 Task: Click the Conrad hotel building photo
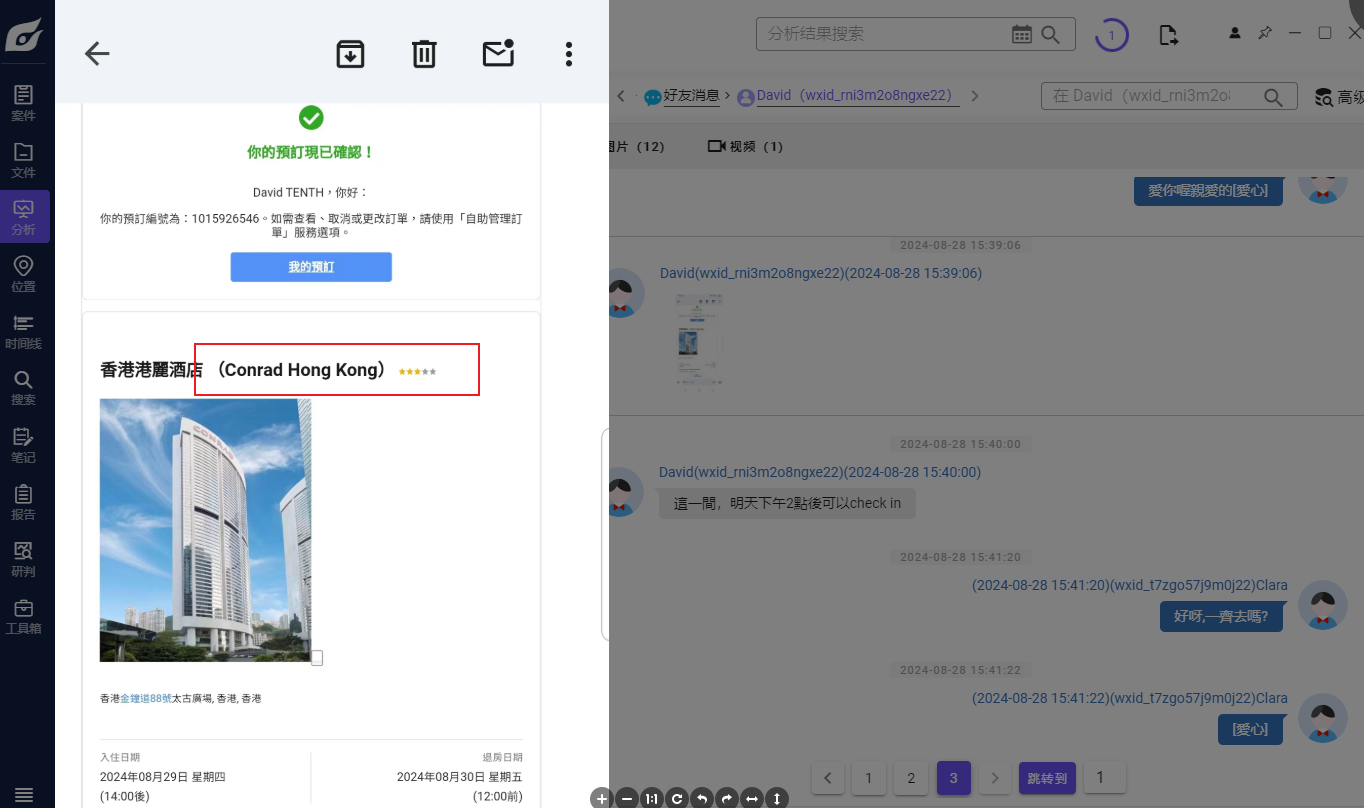click(205, 530)
